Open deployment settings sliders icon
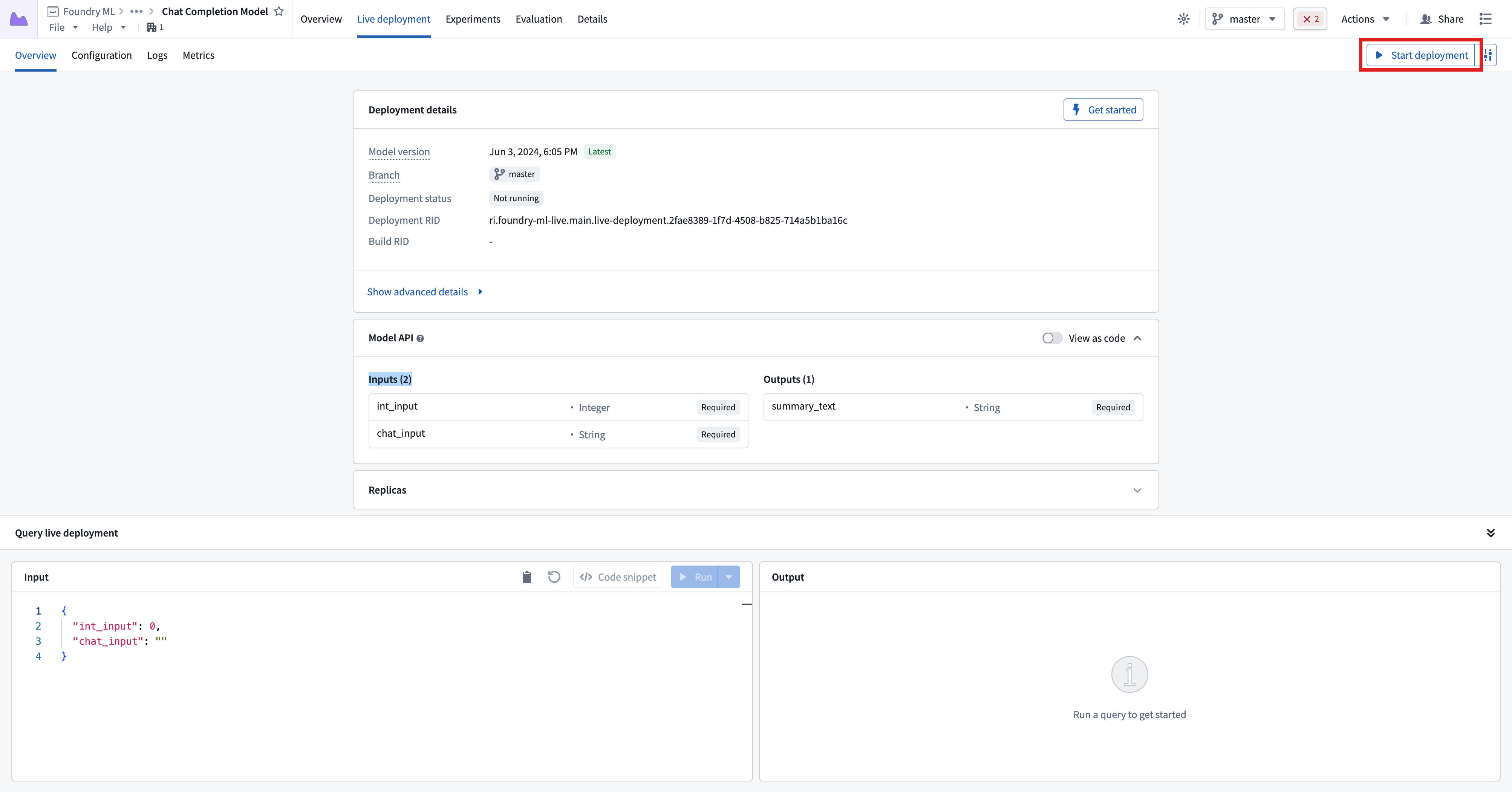This screenshot has width=1512, height=792. (x=1488, y=55)
